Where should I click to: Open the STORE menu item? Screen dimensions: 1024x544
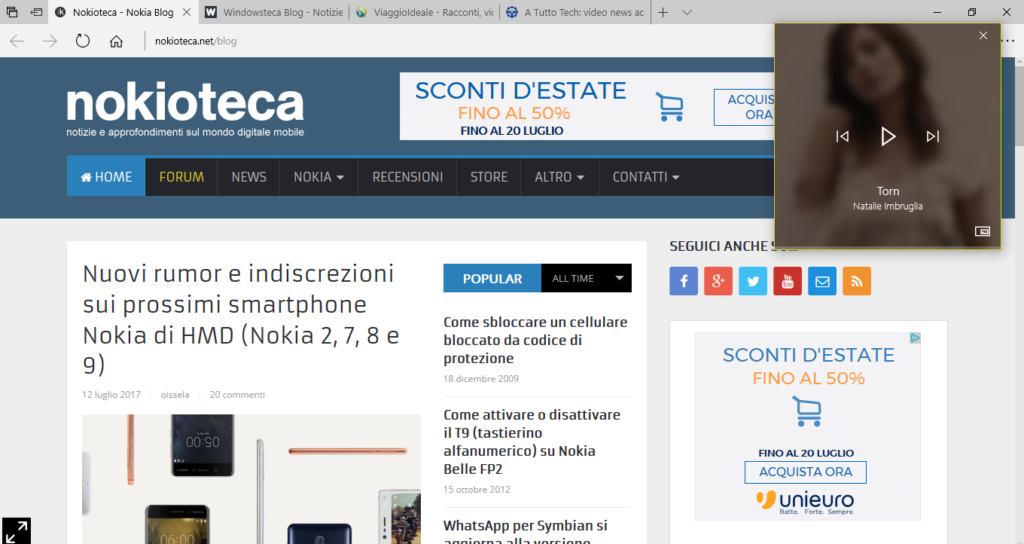pyautogui.click(x=488, y=177)
